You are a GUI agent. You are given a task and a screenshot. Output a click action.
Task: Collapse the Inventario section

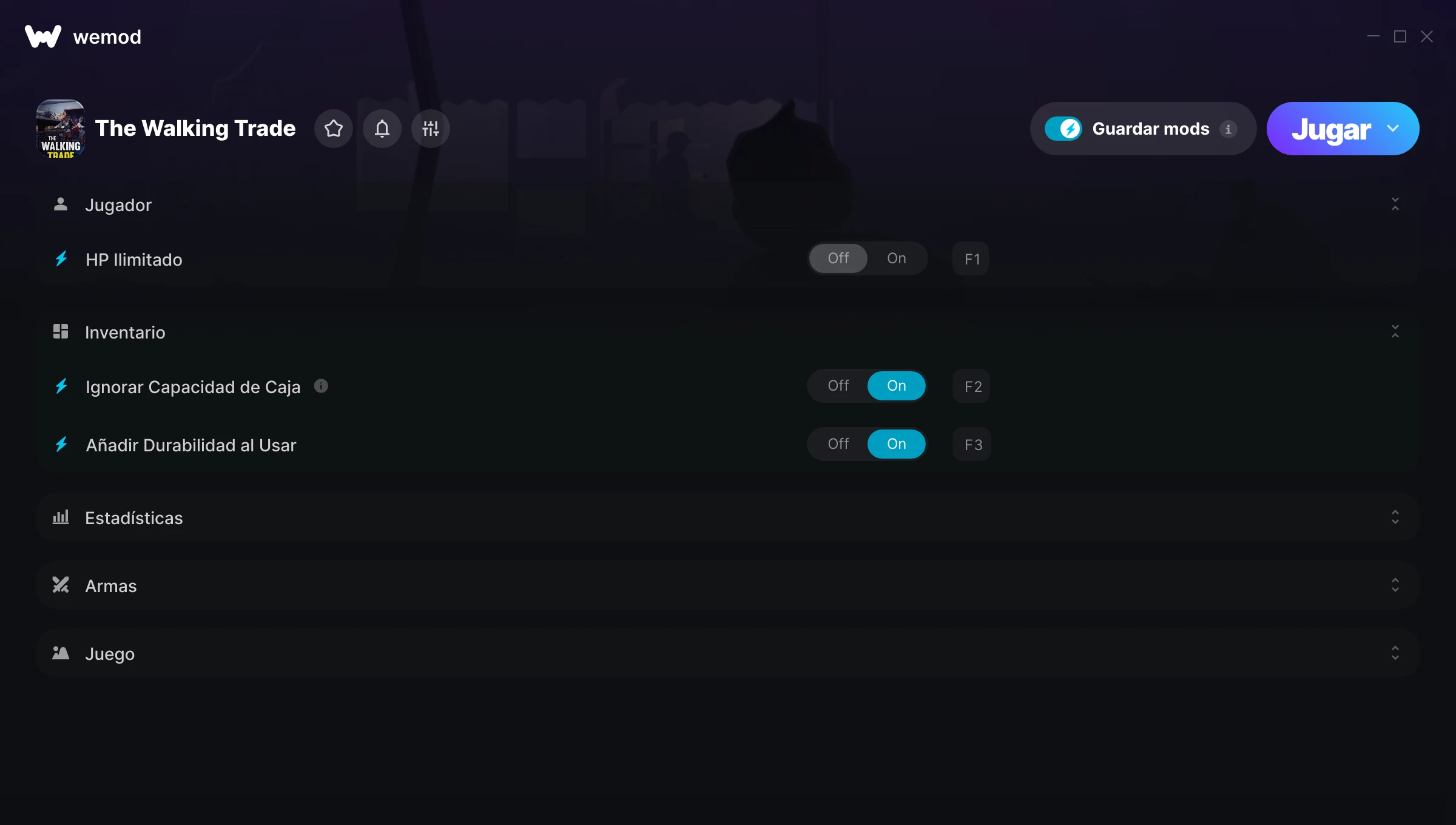click(1395, 331)
